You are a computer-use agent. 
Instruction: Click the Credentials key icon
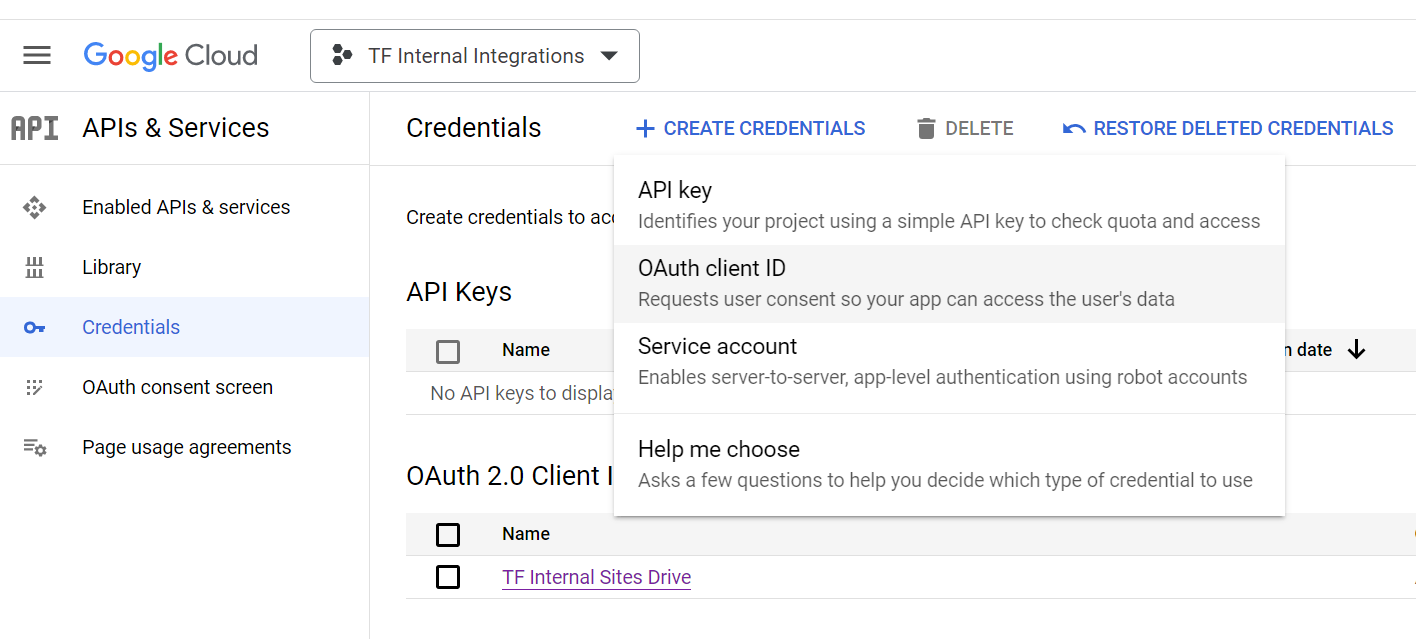(x=35, y=327)
